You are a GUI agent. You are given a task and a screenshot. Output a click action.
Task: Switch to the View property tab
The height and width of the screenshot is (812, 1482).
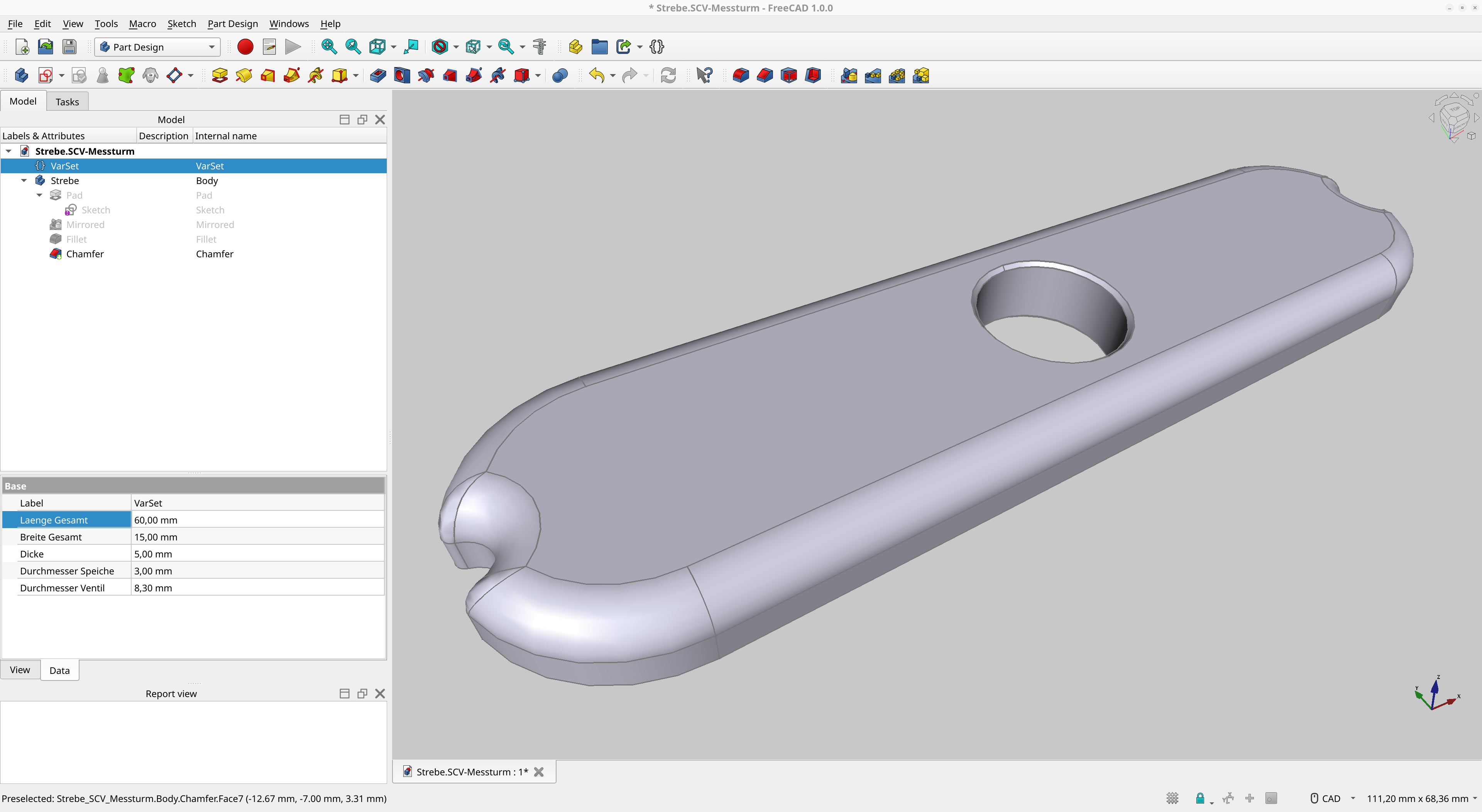coord(20,670)
